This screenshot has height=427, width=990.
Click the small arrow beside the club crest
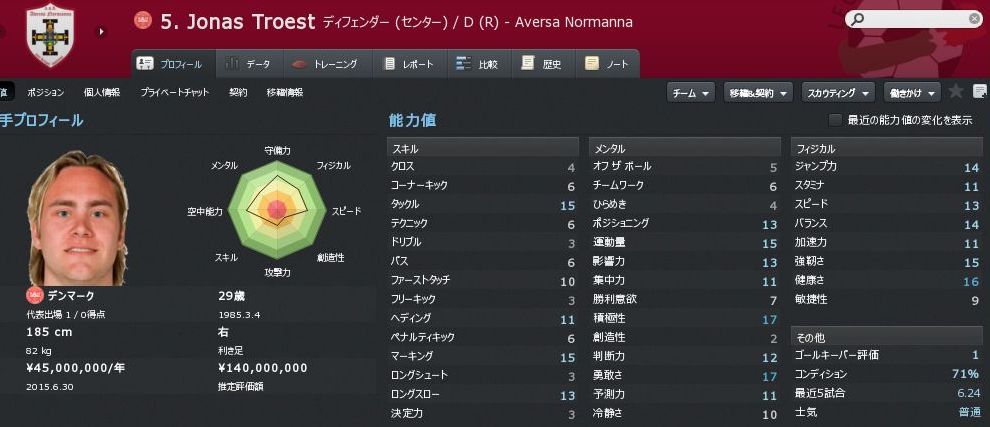click(101, 31)
